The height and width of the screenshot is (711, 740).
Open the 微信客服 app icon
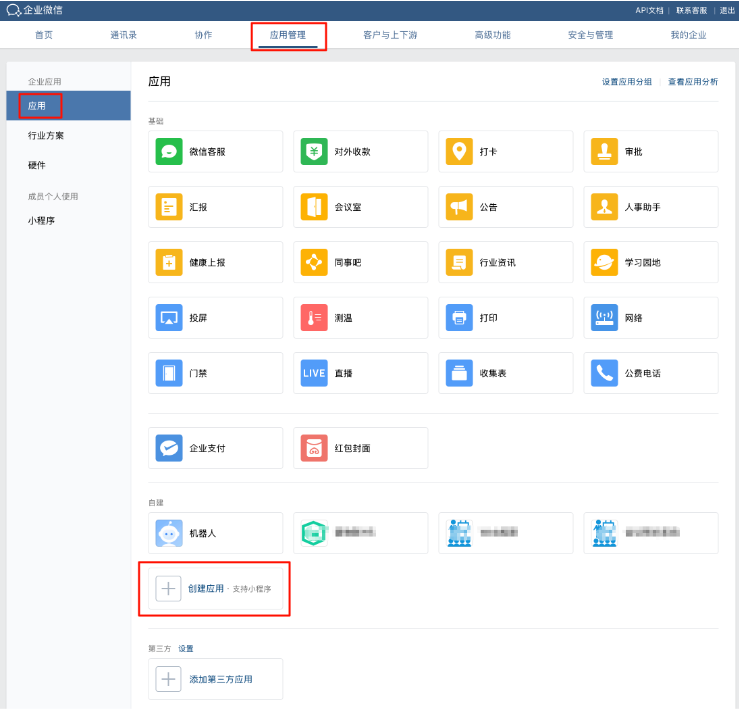pyautogui.click(x=169, y=152)
